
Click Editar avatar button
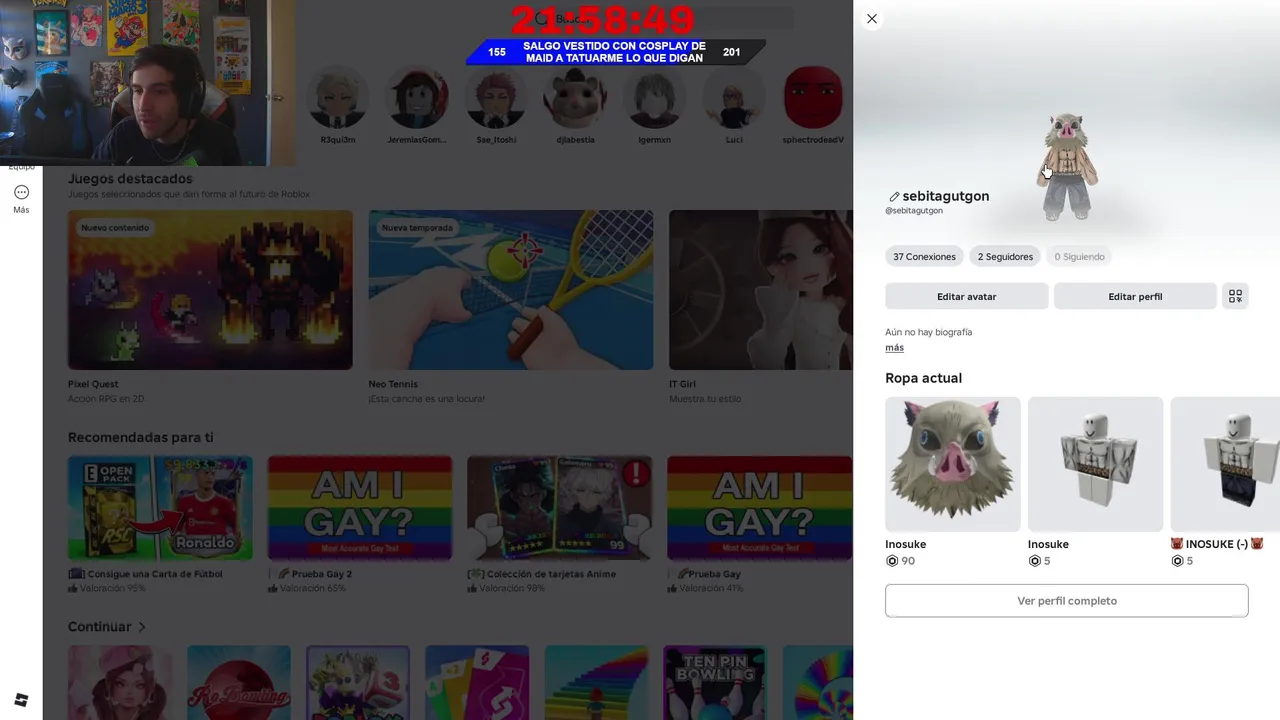(x=966, y=296)
